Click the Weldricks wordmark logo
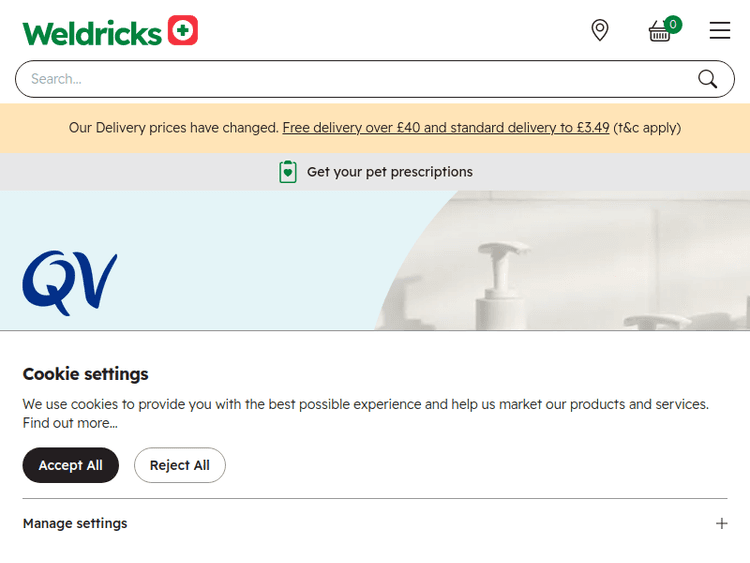Image resolution: width=750 pixels, height=563 pixels. tap(92, 33)
